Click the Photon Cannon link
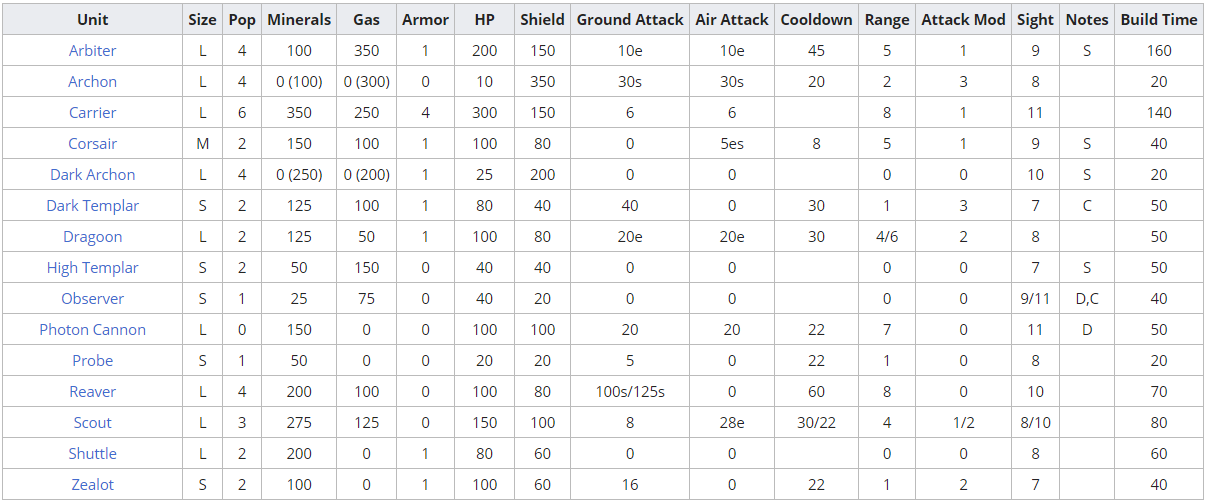This screenshot has width=1208, height=504. [x=92, y=330]
